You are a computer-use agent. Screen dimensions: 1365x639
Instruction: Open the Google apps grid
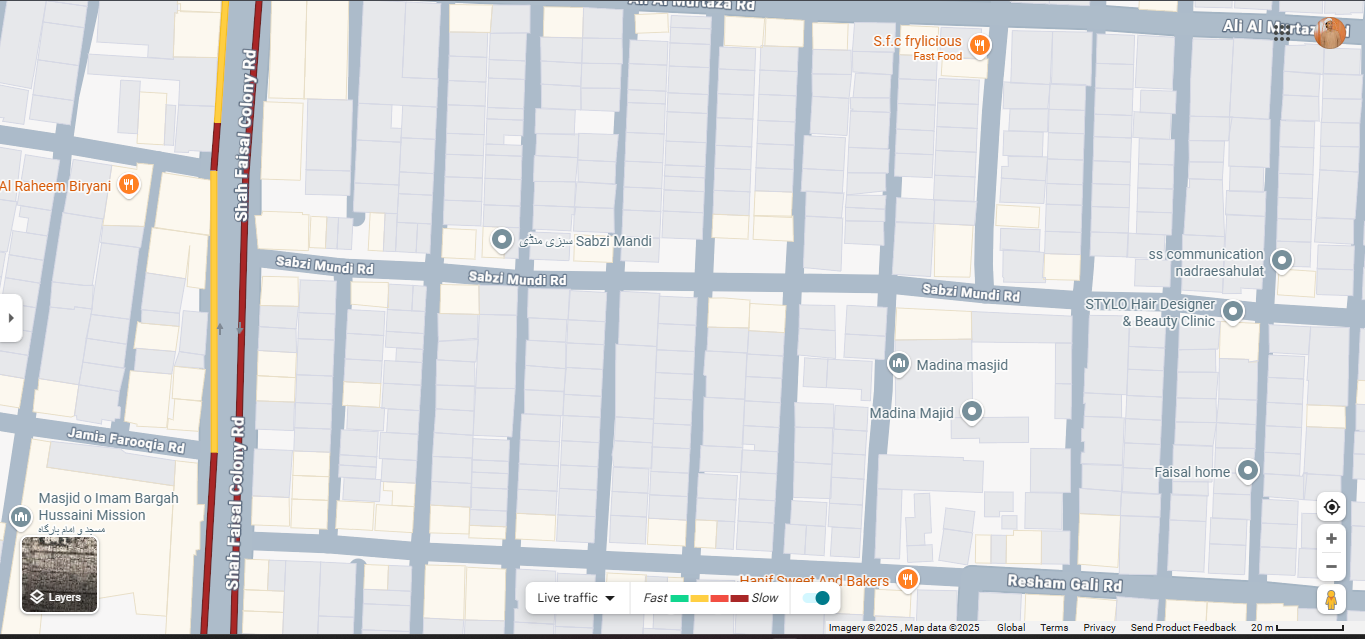click(x=1282, y=33)
